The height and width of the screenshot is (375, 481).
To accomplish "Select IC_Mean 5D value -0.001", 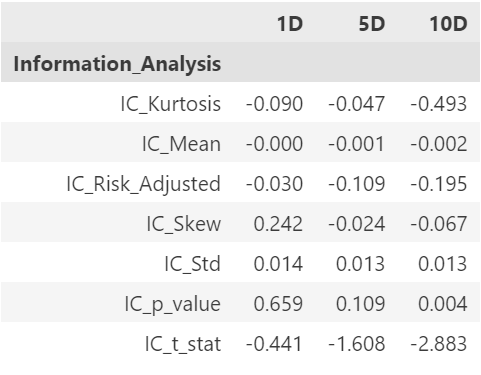I will [x=357, y=144].
